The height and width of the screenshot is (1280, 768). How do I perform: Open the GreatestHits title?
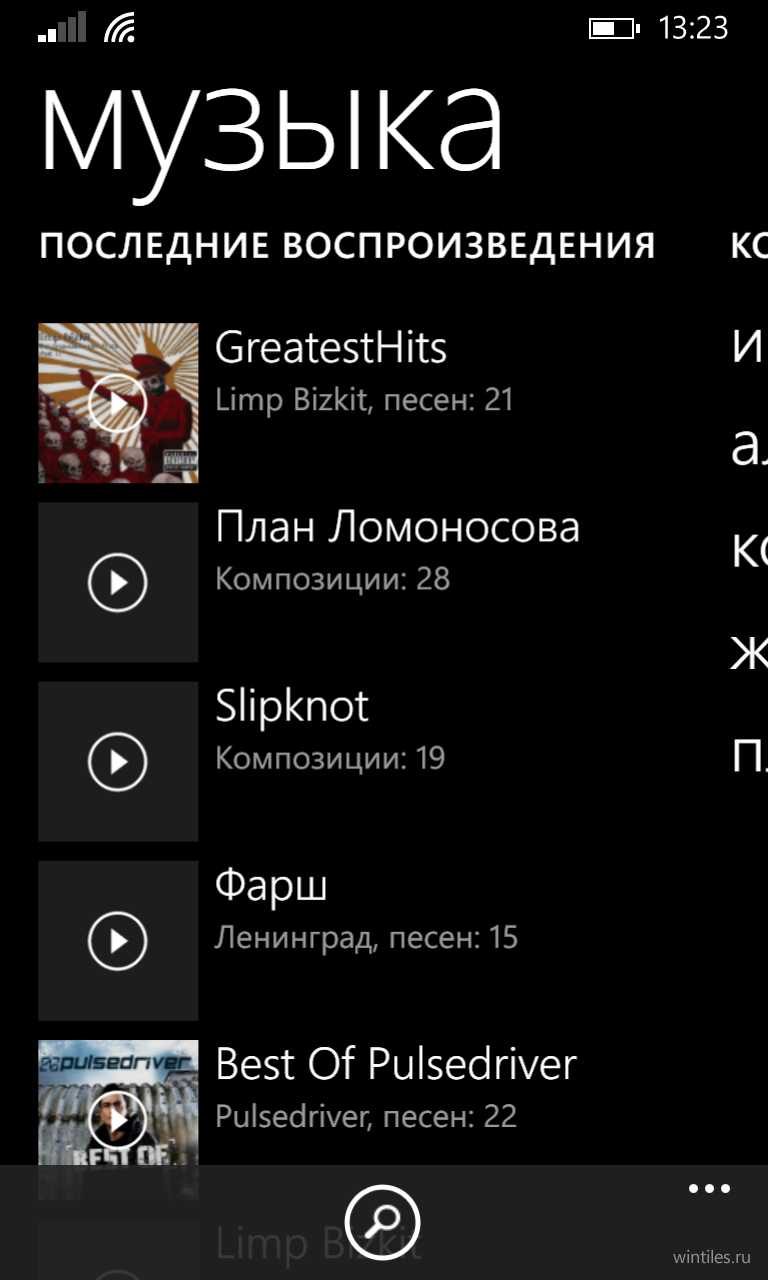(331, 348)
